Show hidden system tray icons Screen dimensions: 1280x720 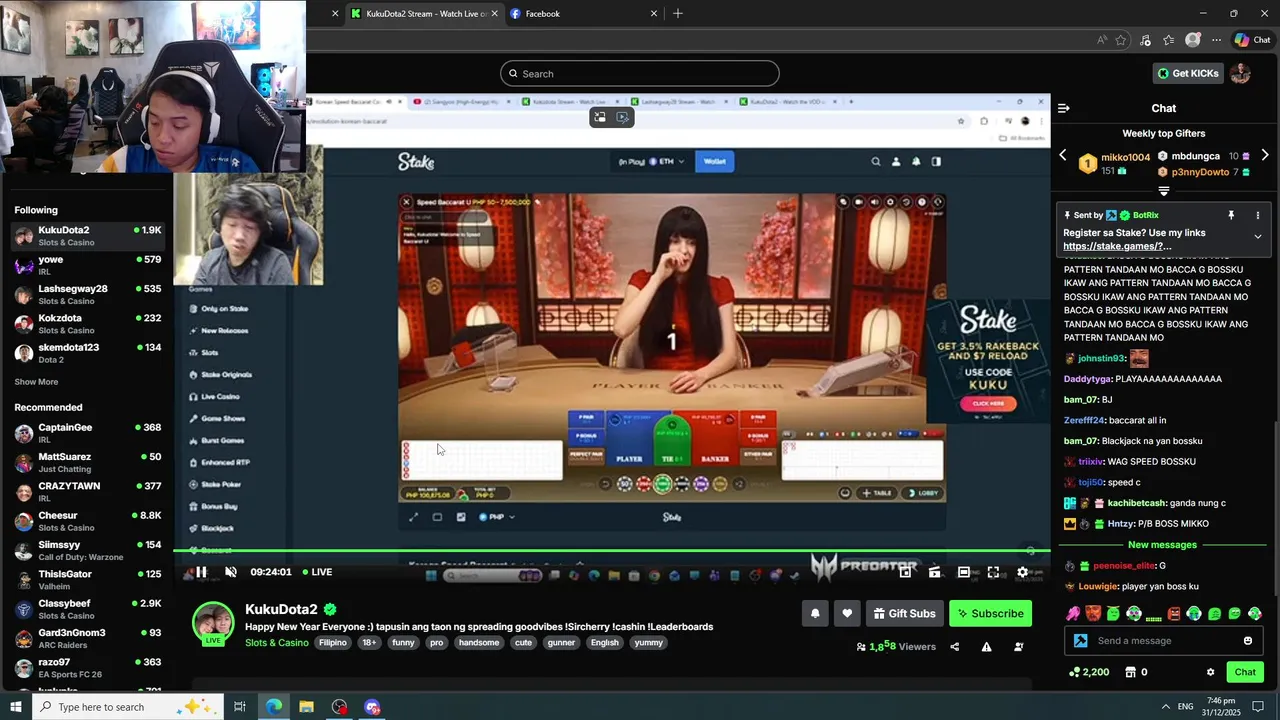[x=1164, y=707]
